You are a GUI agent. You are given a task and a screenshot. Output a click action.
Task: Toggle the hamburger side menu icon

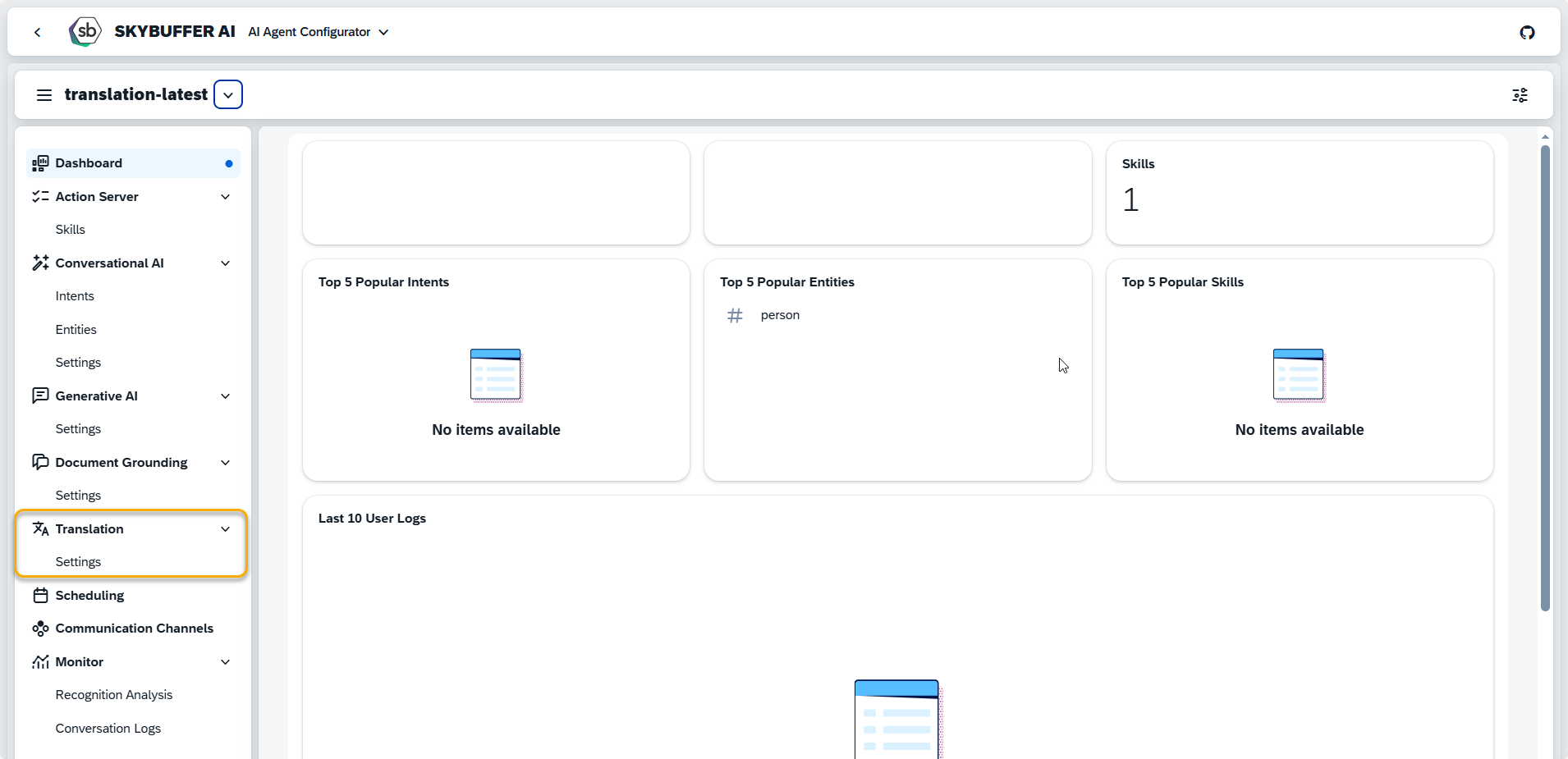point(44,95)
